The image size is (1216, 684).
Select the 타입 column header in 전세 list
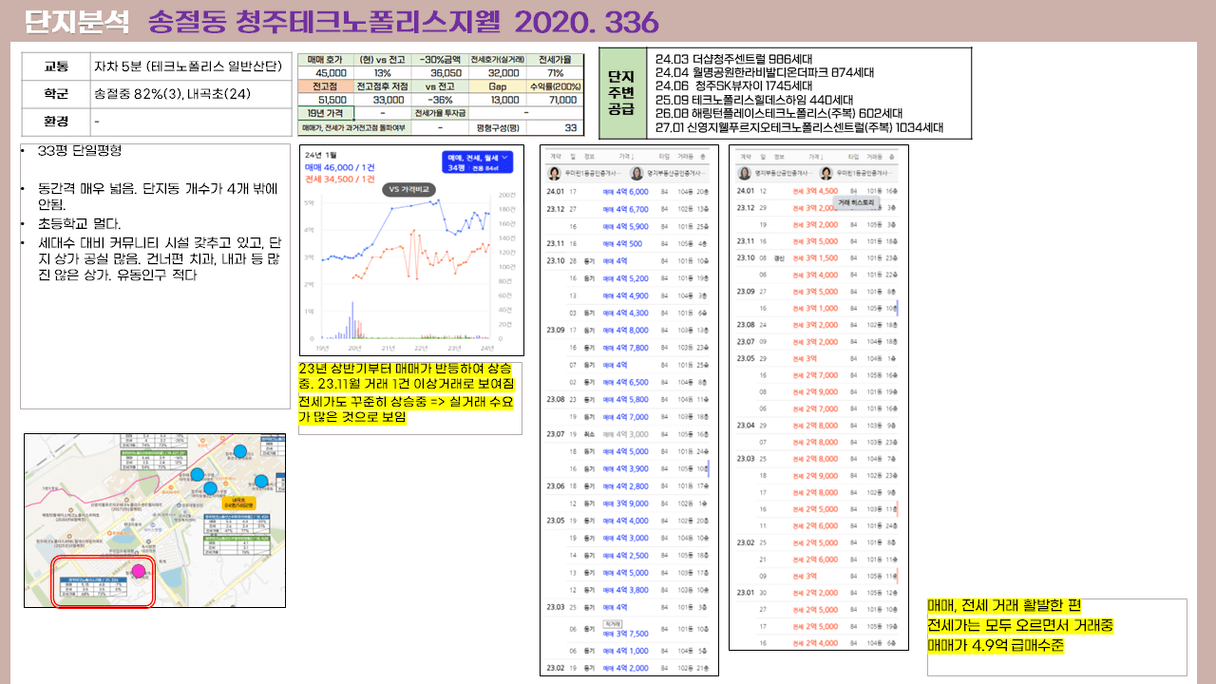[853, 157]
